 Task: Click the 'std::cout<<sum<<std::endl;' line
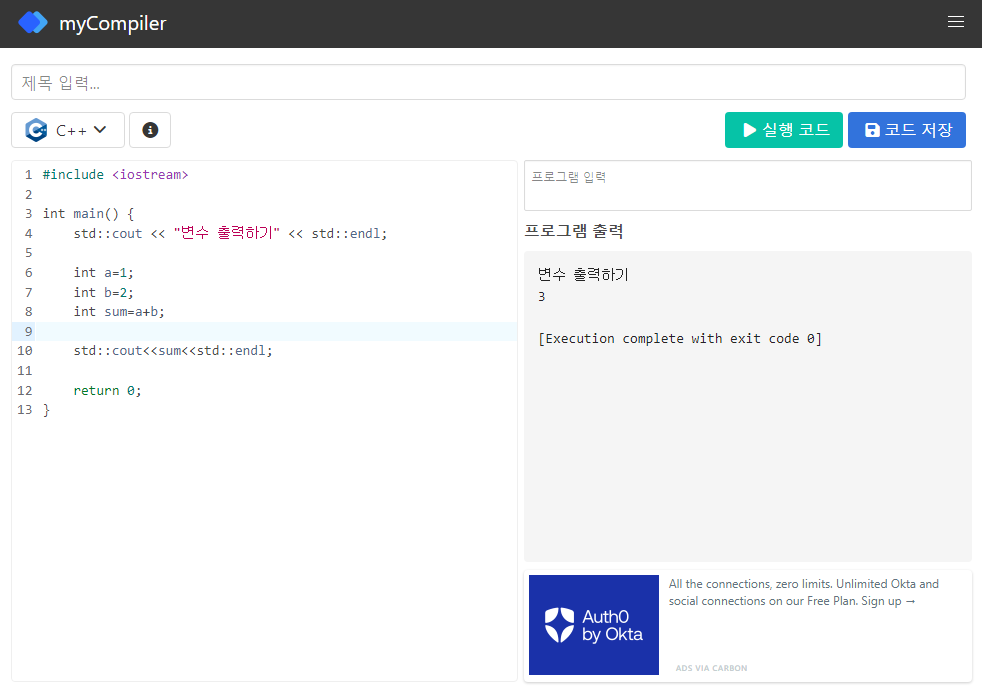[173, 351]
